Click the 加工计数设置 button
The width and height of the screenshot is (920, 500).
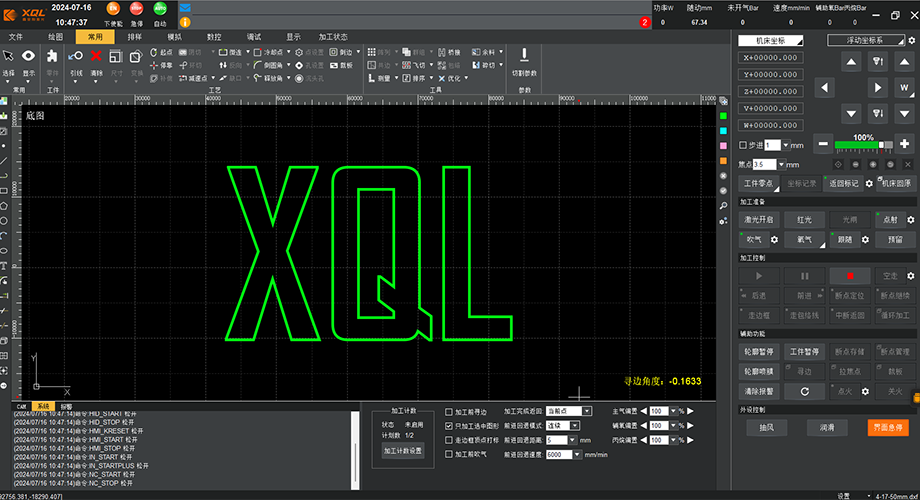click(404, 451)
